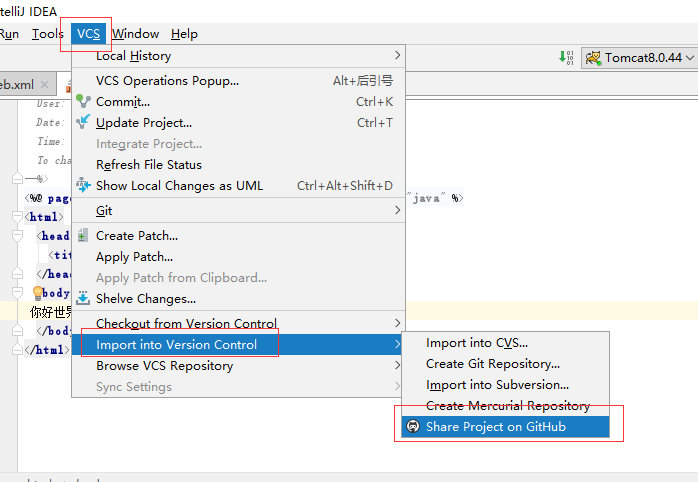
Task: Click the Commit icon in VCS menu
Action: coord(84,102)
